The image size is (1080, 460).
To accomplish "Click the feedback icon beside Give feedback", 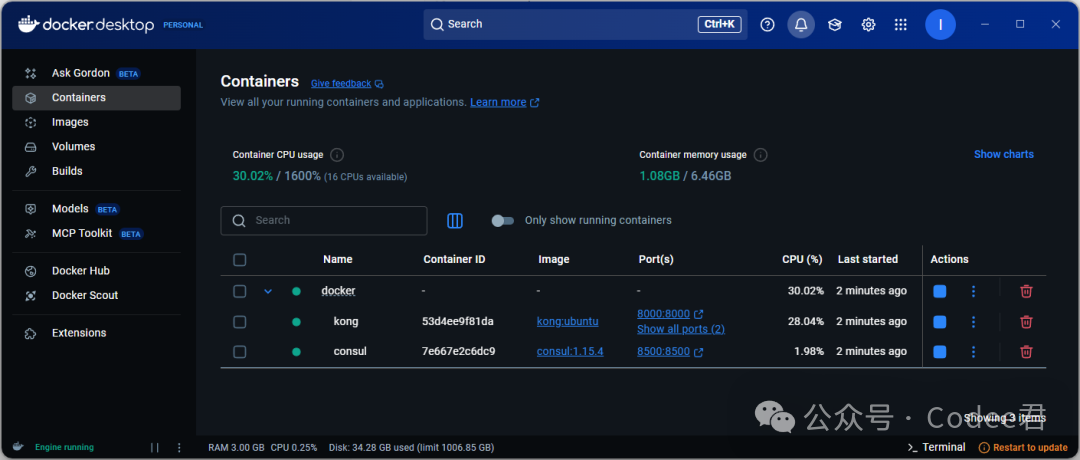I will [380, 84].
